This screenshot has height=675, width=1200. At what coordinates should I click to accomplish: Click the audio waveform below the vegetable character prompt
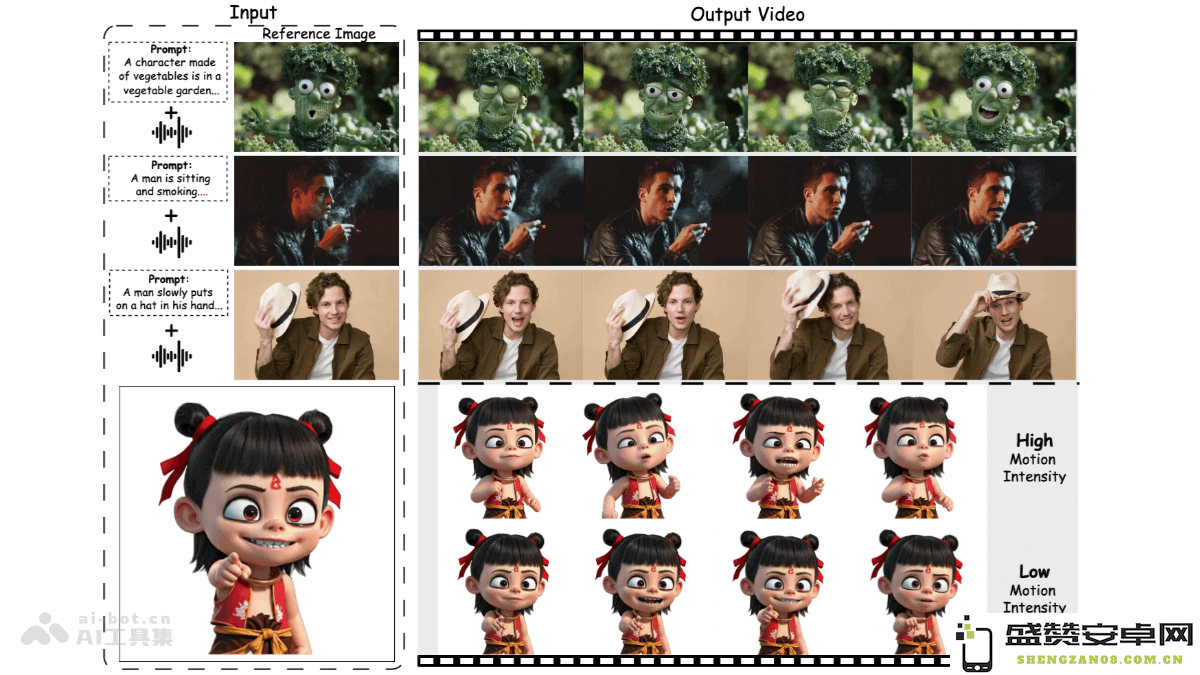coord(171,133)
